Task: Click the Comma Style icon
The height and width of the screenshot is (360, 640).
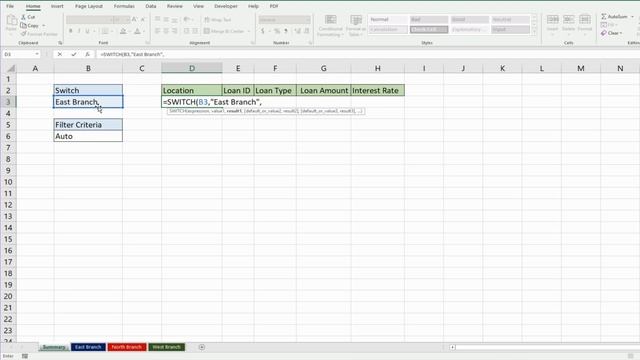Action: coord(286,31)
